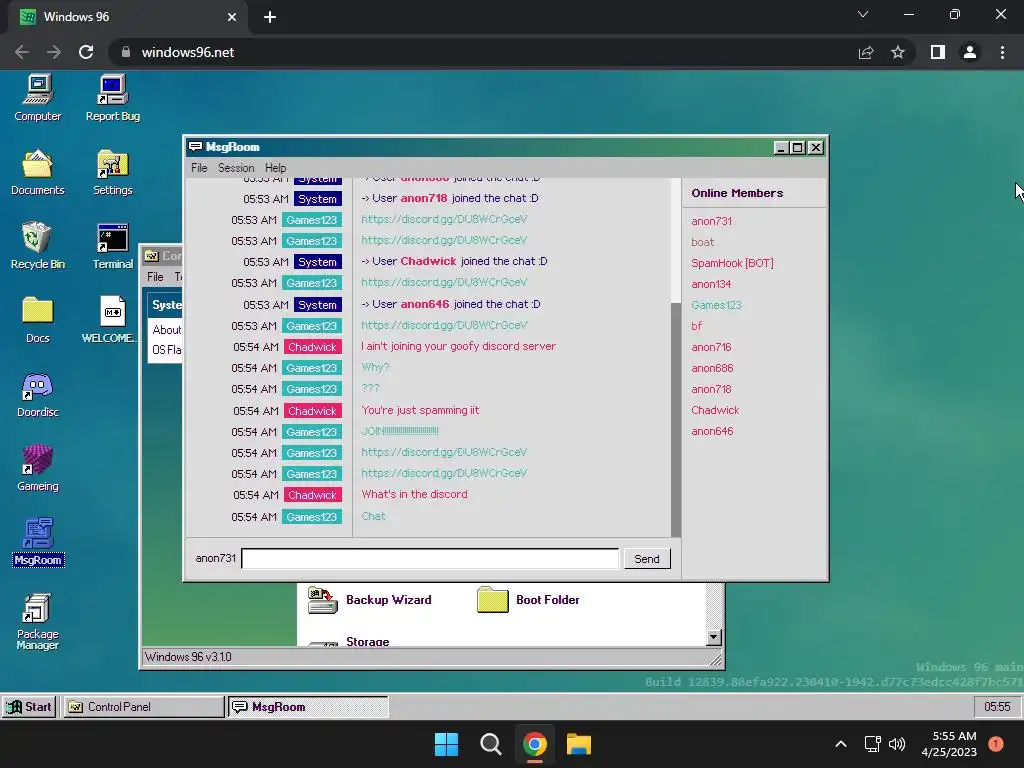The width and height of the screenshot is (1024, 768).
Task: Select the MsgRoom desktop icon
Action: (37, 542)
